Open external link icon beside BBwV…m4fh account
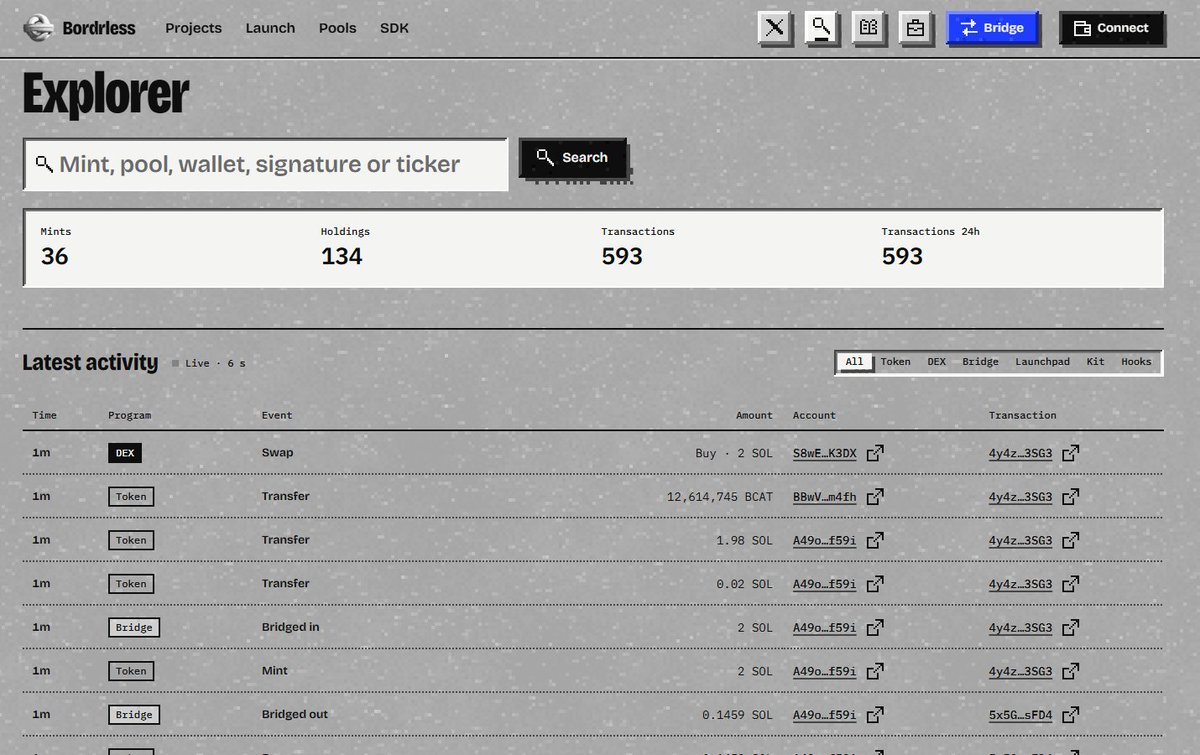The width and height of the screenshot is (1200, 755). click(x=875, y=496)
